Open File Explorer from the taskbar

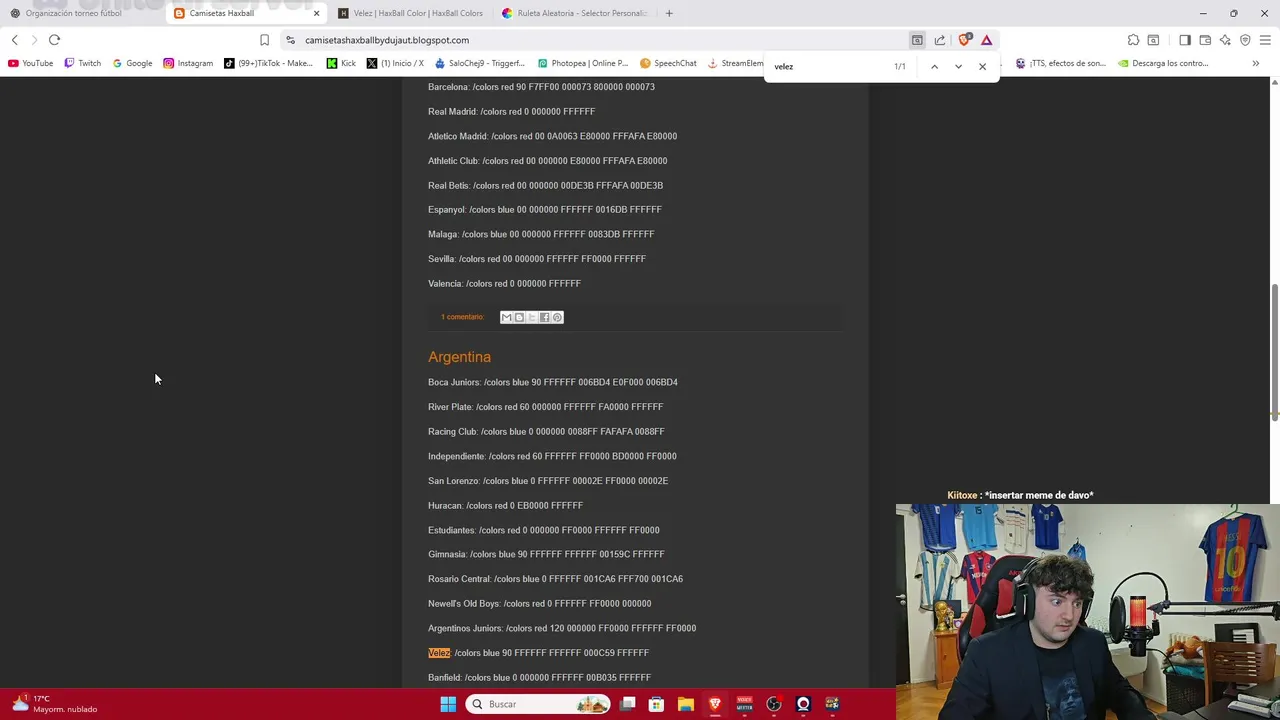685,704
